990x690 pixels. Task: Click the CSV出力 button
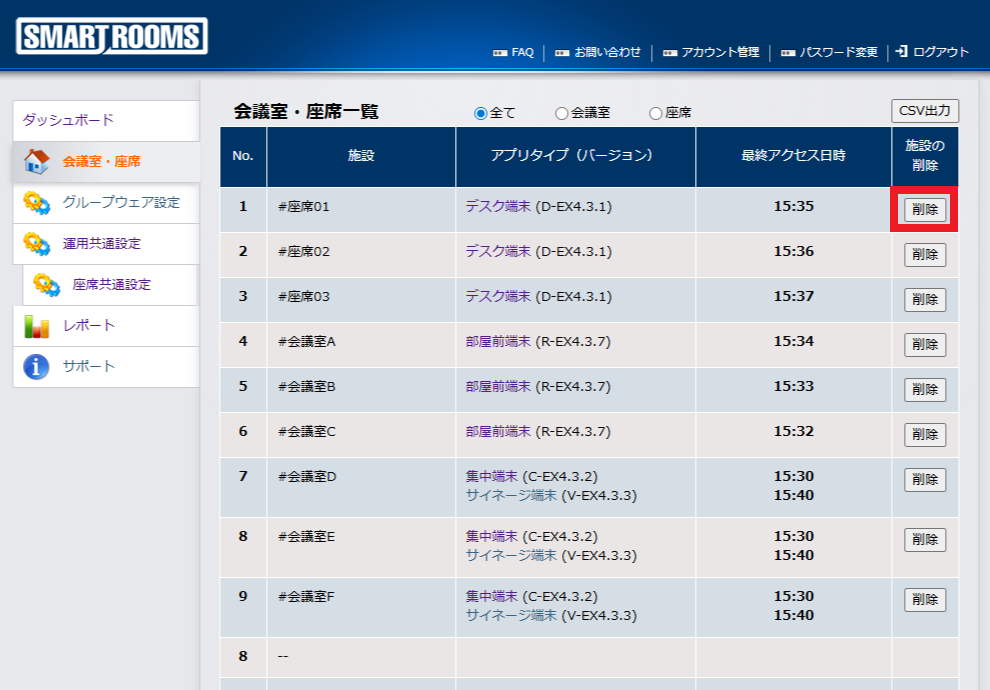[924, 111]
